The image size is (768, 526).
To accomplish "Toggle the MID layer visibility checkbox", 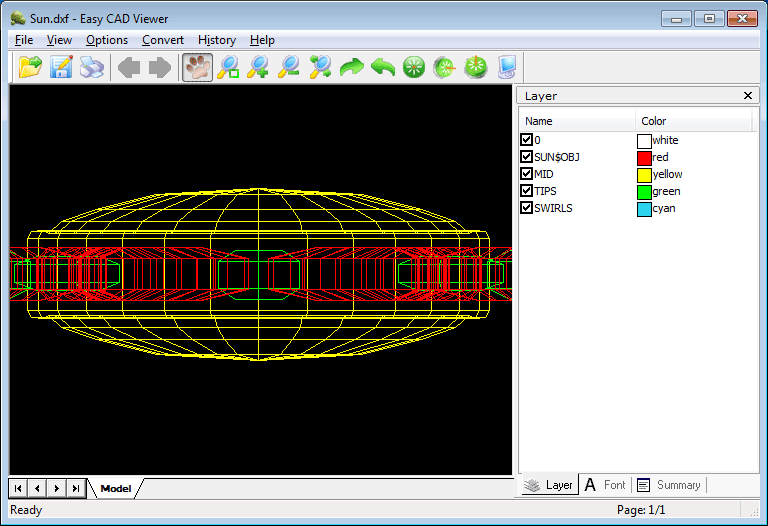I will (x=527, y=174).
